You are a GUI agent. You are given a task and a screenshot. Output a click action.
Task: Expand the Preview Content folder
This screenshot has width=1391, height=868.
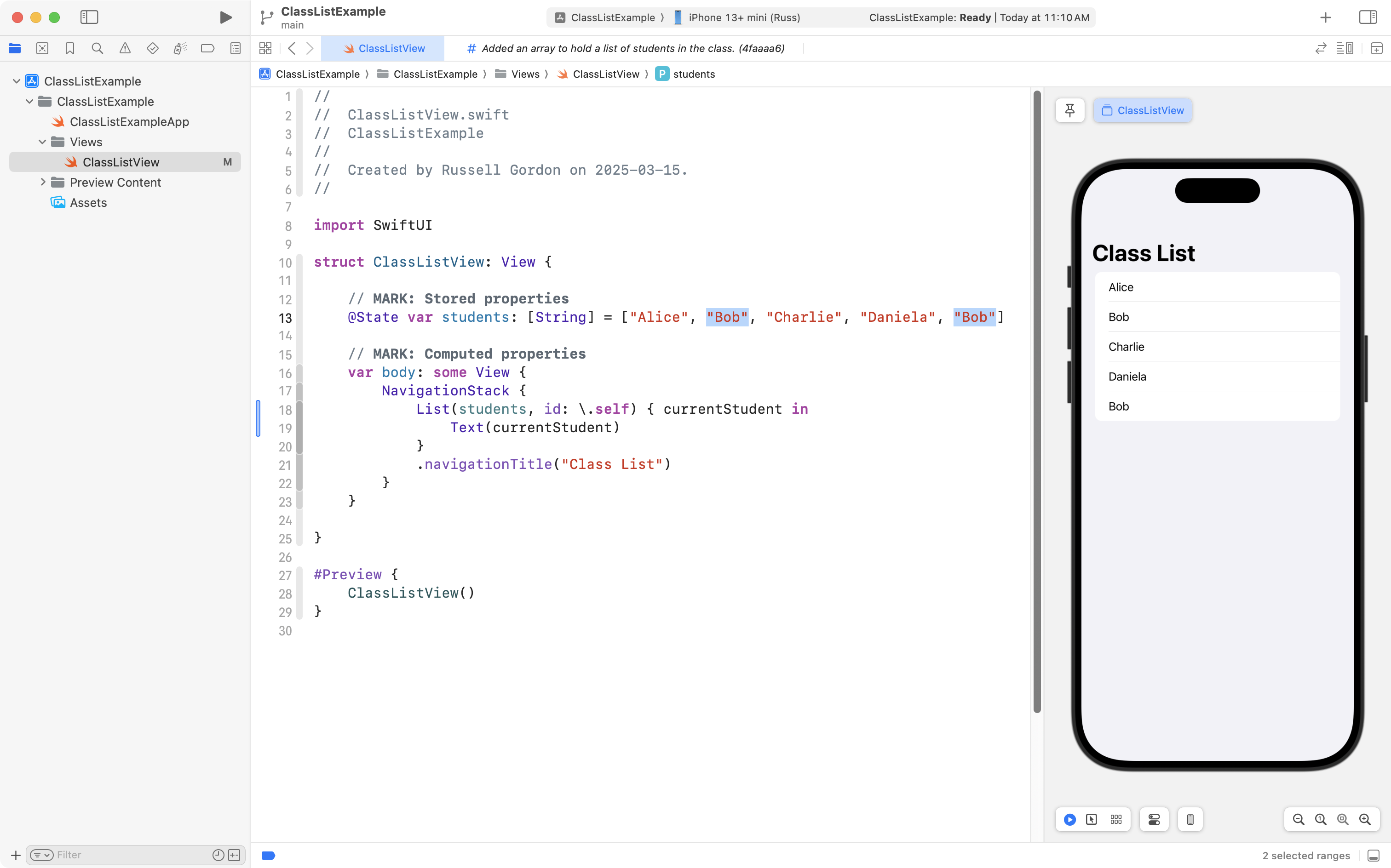click(42, 182)
